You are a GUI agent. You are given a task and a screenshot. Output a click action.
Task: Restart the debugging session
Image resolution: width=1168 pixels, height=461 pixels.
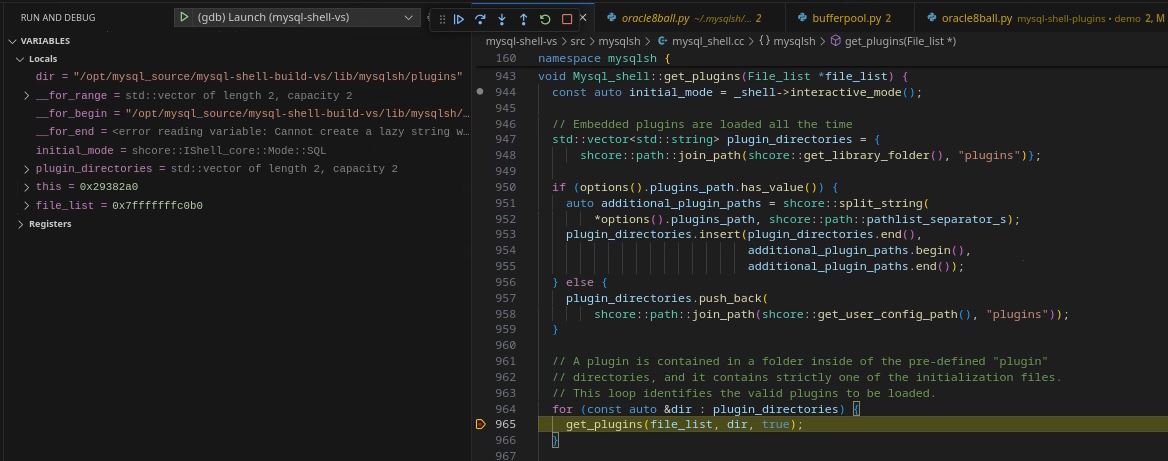pos(545,18)
